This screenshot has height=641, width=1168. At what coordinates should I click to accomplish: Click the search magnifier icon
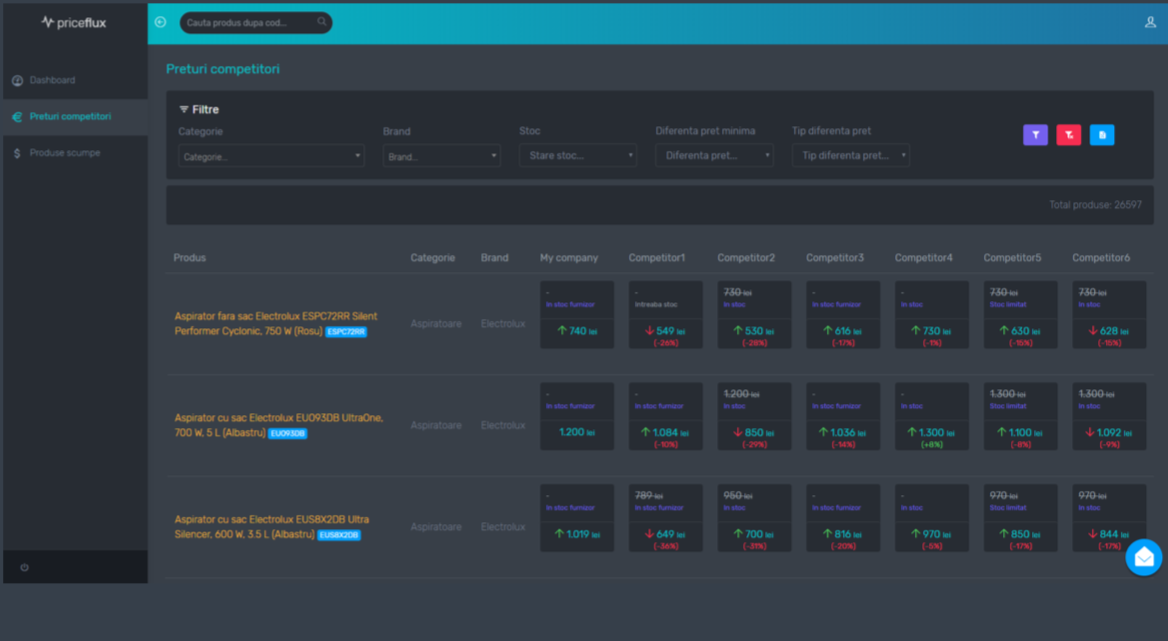tap(322, 22)
